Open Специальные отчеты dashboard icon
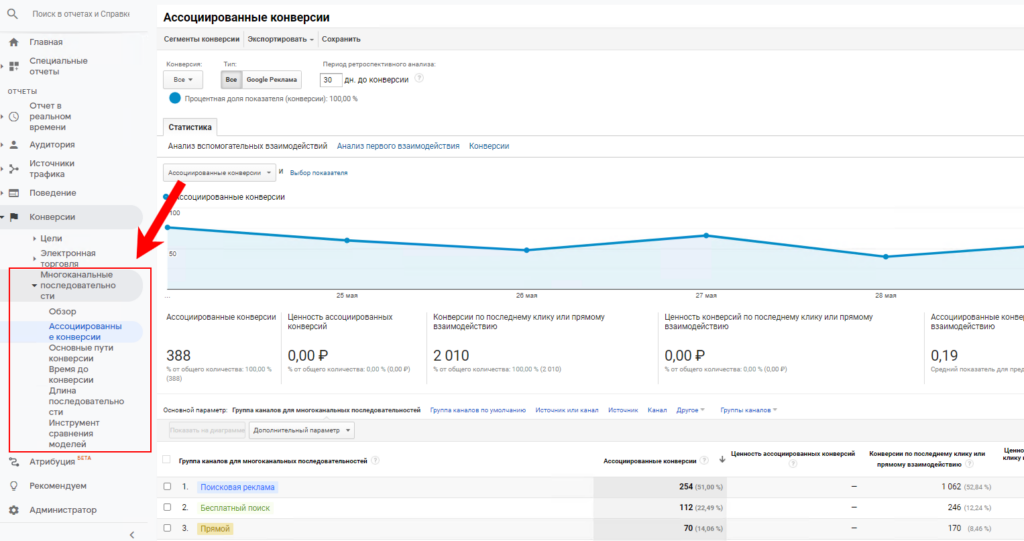 [14, 66]
